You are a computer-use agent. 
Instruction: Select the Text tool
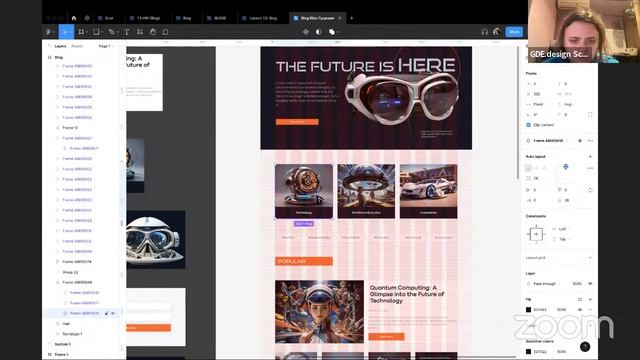point(127,32)
